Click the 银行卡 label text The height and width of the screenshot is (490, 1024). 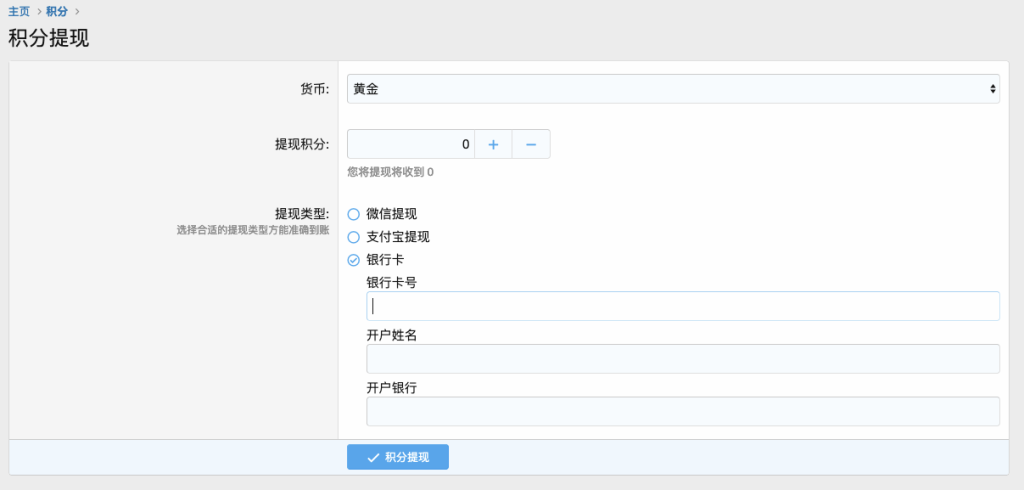coord(385,260)
